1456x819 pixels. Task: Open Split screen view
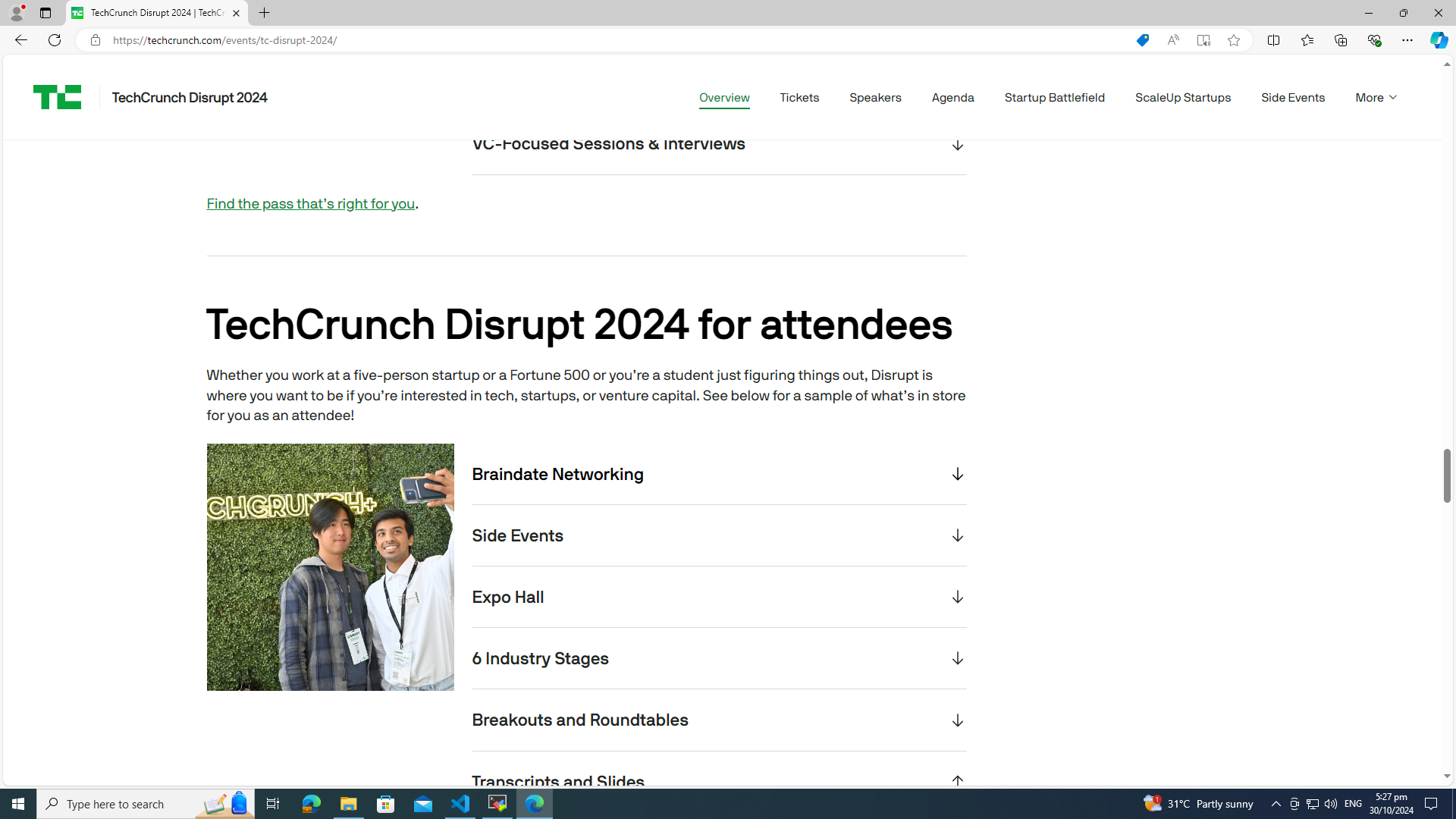[x=1273, y=40]
